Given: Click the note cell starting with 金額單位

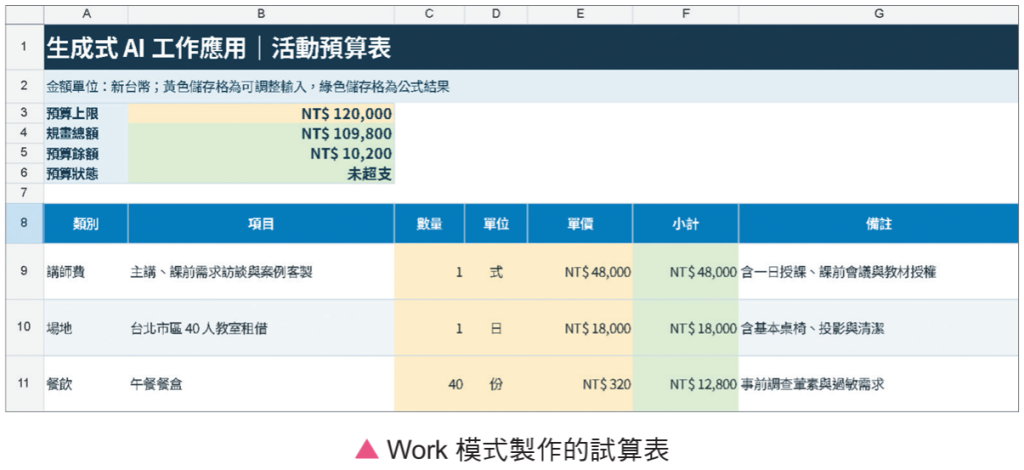Looking at the screenshot, I should click(531, 87).
